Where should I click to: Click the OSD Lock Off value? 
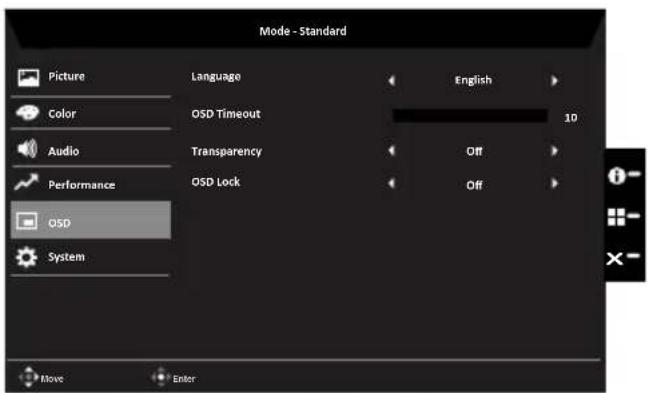coord(474,185)
